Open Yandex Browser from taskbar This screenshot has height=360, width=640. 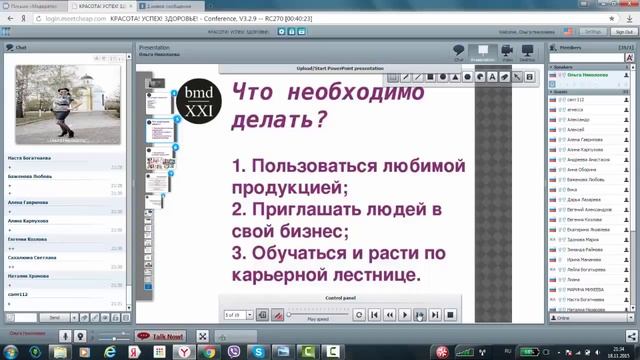pos(184,352)
